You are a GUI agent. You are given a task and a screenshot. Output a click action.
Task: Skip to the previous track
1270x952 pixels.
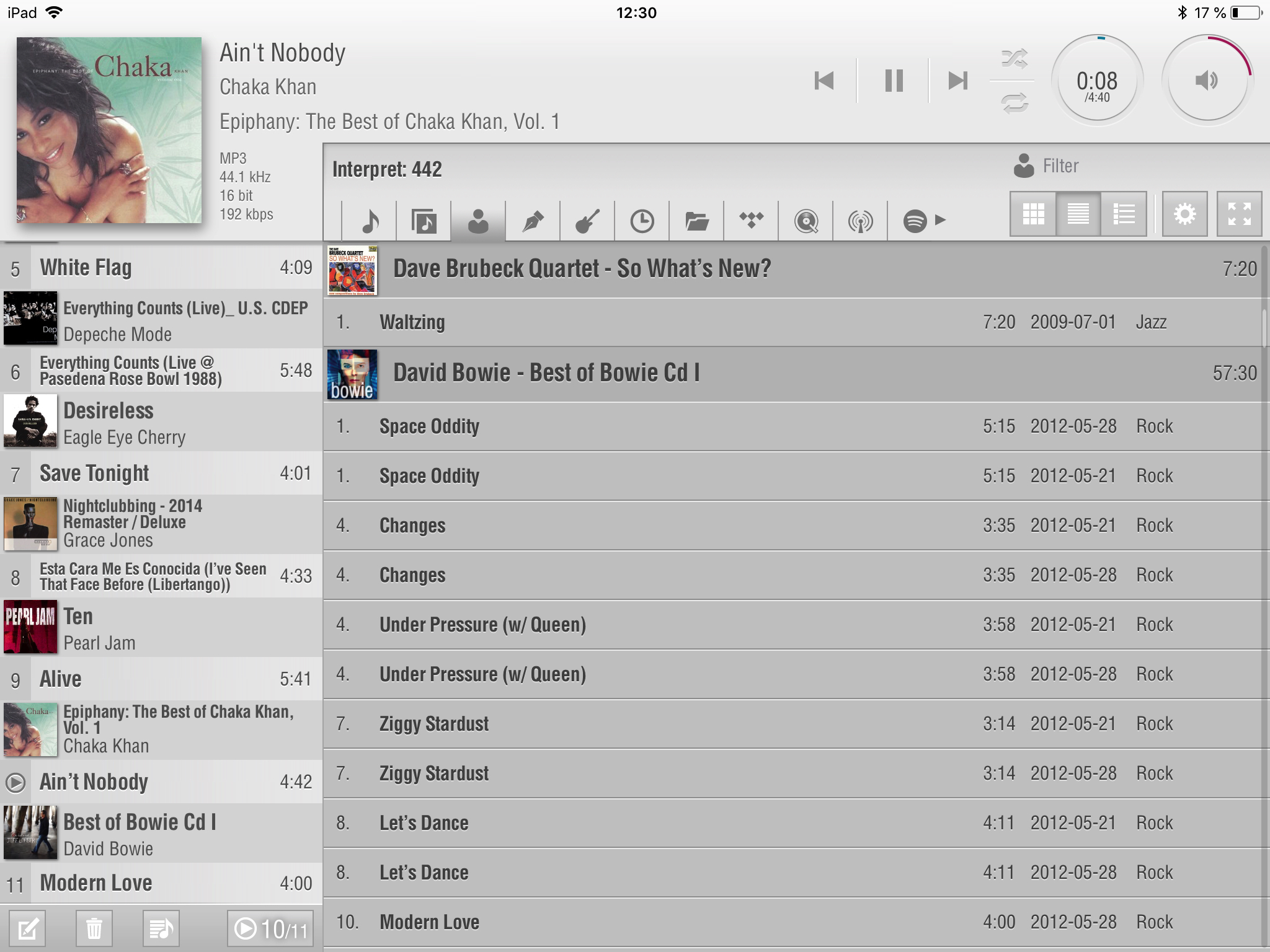click(824, 81)
